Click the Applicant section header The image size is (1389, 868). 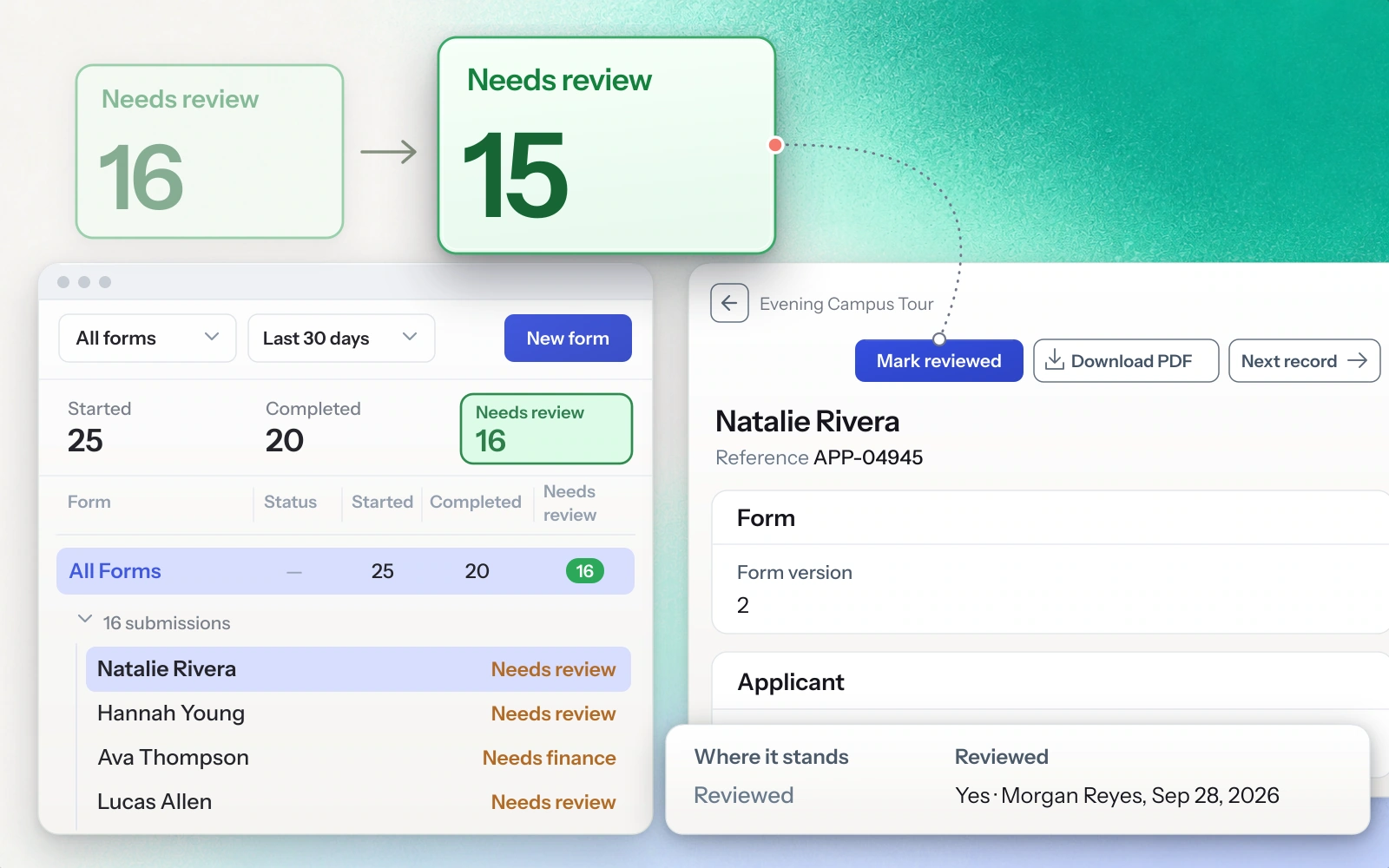[791, 682]
